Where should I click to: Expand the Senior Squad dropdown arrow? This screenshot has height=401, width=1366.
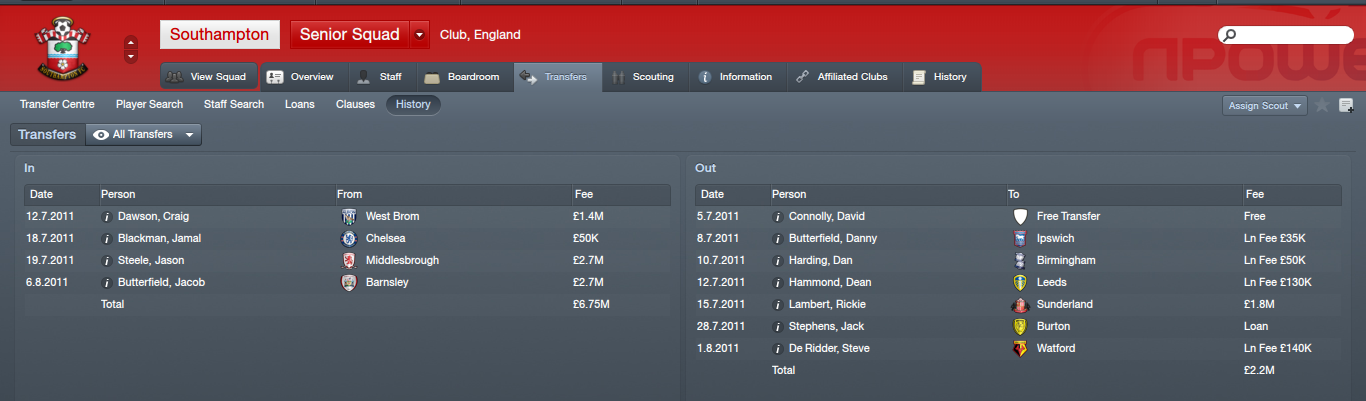(419, 34)
